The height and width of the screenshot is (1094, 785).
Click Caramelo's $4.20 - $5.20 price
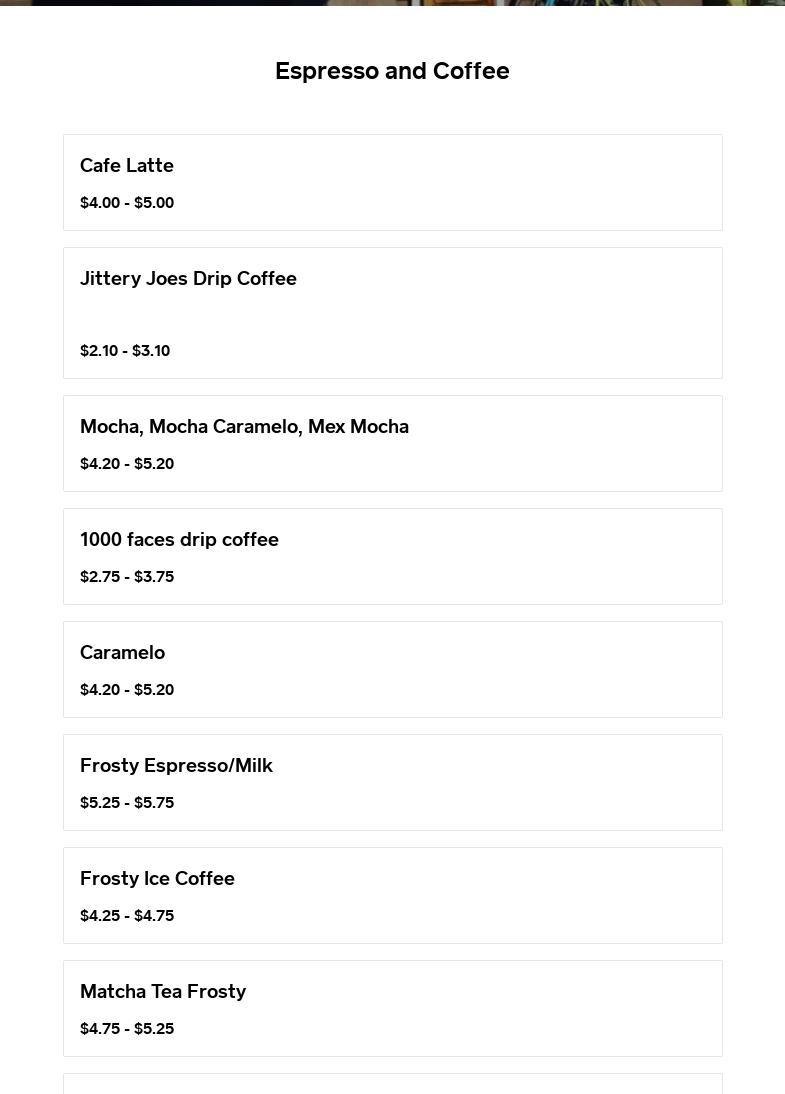[x=127, y=690]
